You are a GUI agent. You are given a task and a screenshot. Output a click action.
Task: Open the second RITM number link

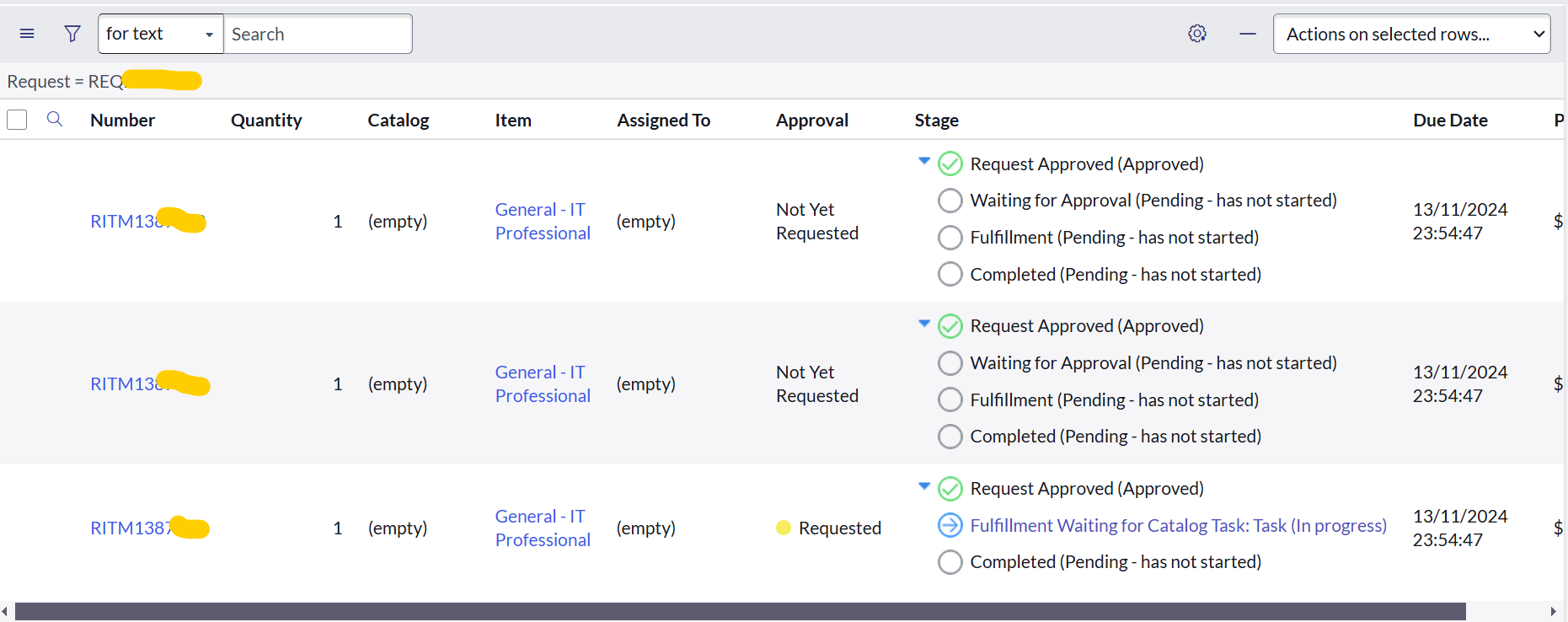pyautogui.click(x=149, y=383)
